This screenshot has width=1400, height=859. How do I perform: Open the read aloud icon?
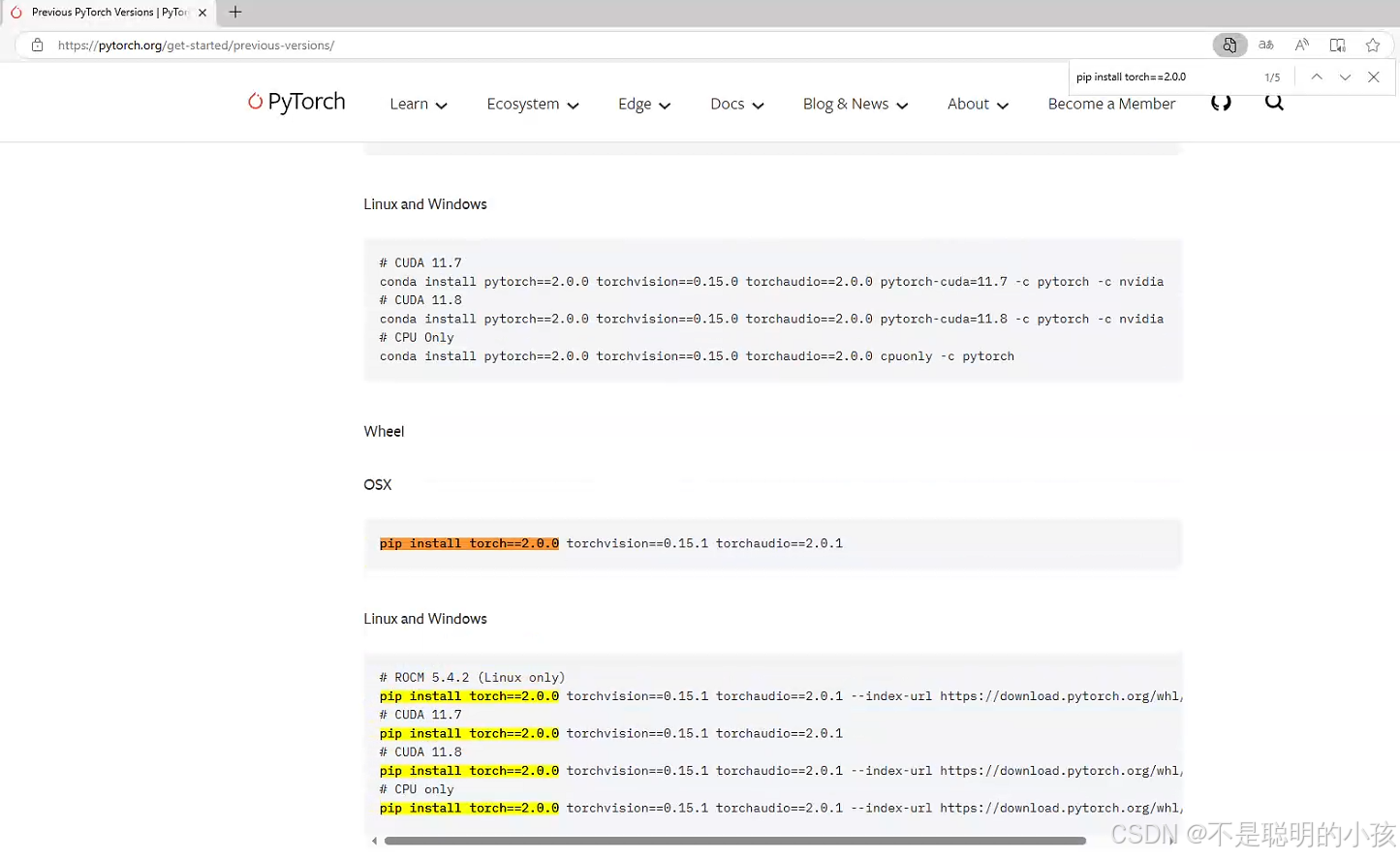point(1302,45)
